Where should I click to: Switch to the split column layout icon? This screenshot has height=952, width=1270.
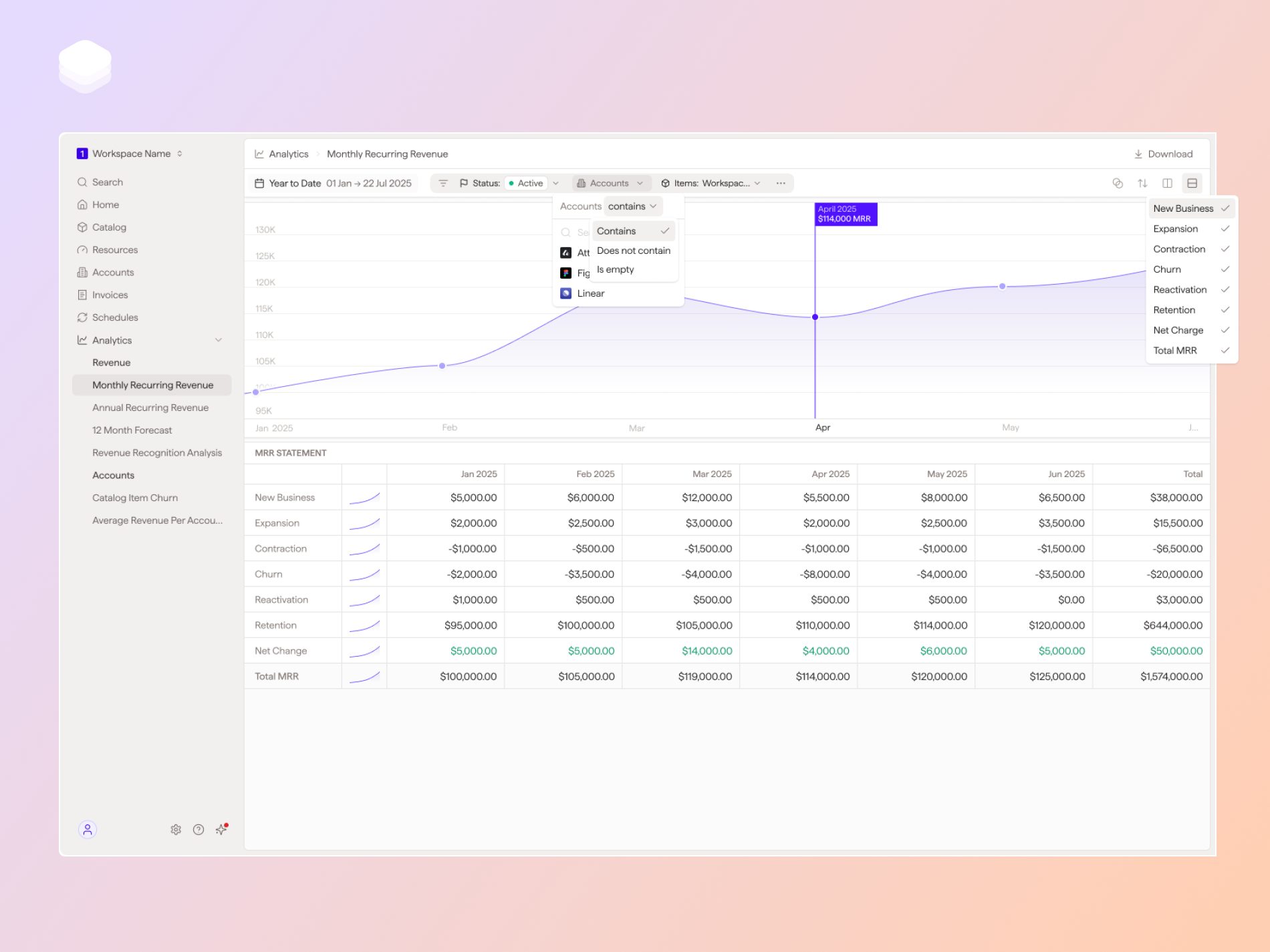[x=1167, y=183]
